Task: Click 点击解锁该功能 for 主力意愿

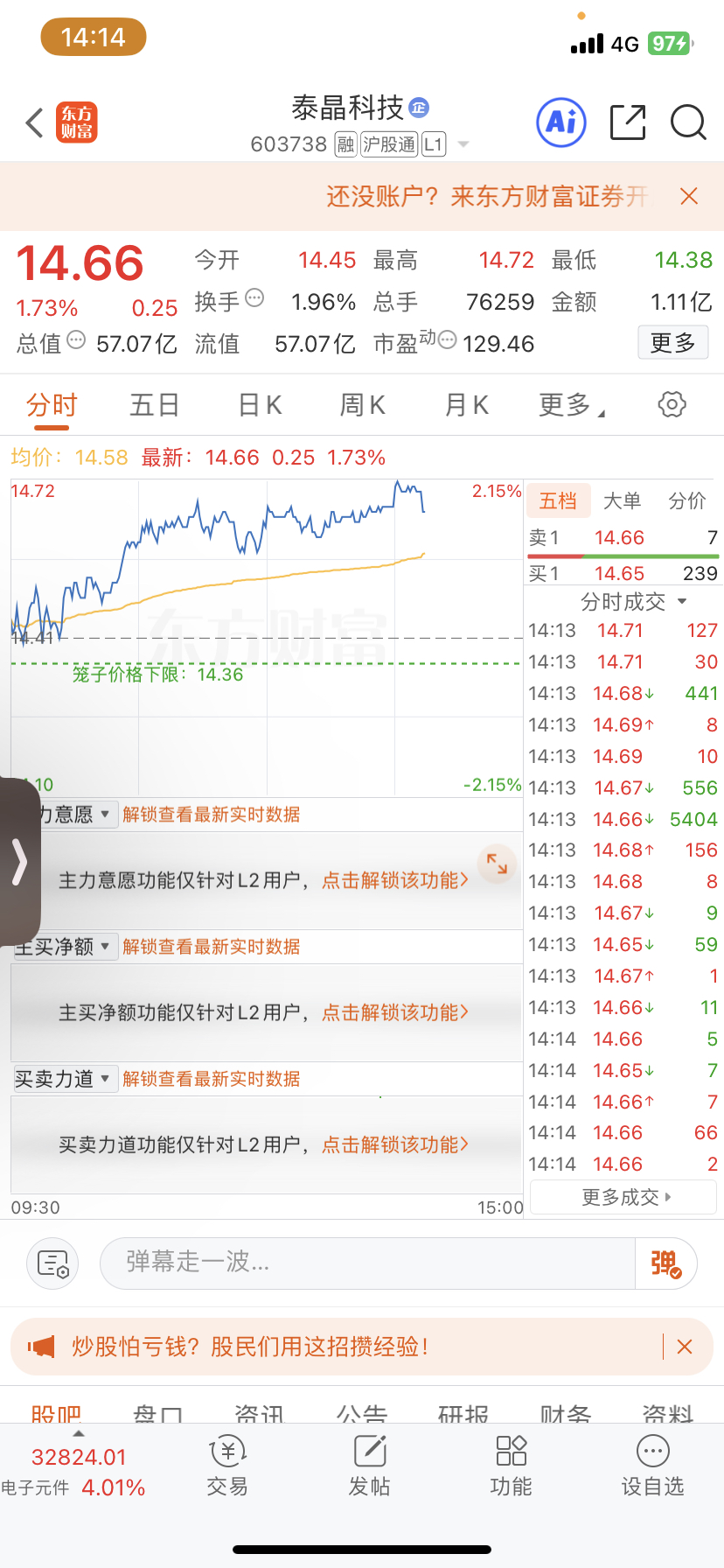Action: tap(395, 880)
